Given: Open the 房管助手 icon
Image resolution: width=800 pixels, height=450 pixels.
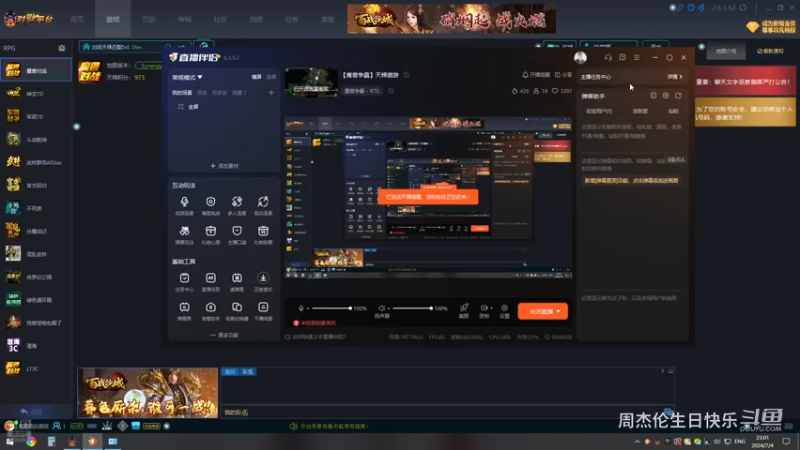Looking at the screenshot, I should 210,307.
